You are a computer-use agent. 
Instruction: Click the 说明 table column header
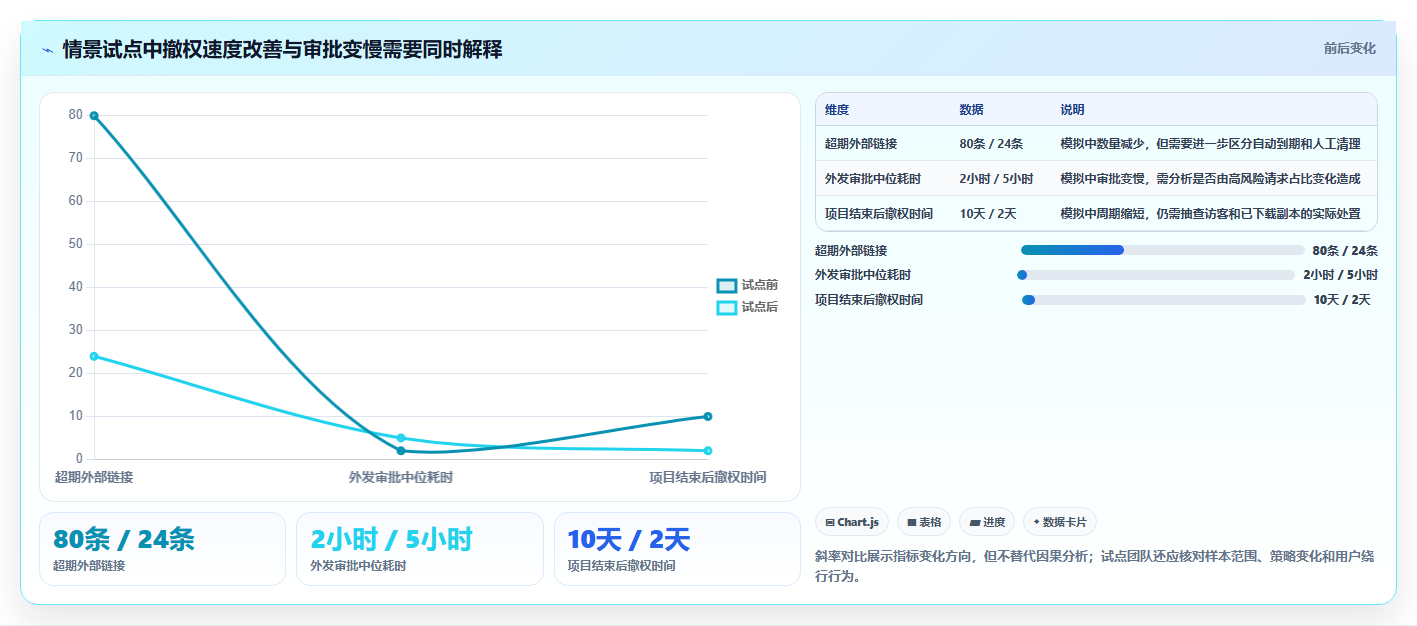1072,110
